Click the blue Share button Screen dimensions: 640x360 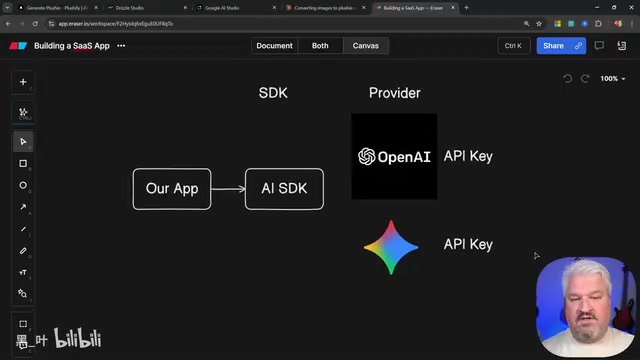point(553,46)
